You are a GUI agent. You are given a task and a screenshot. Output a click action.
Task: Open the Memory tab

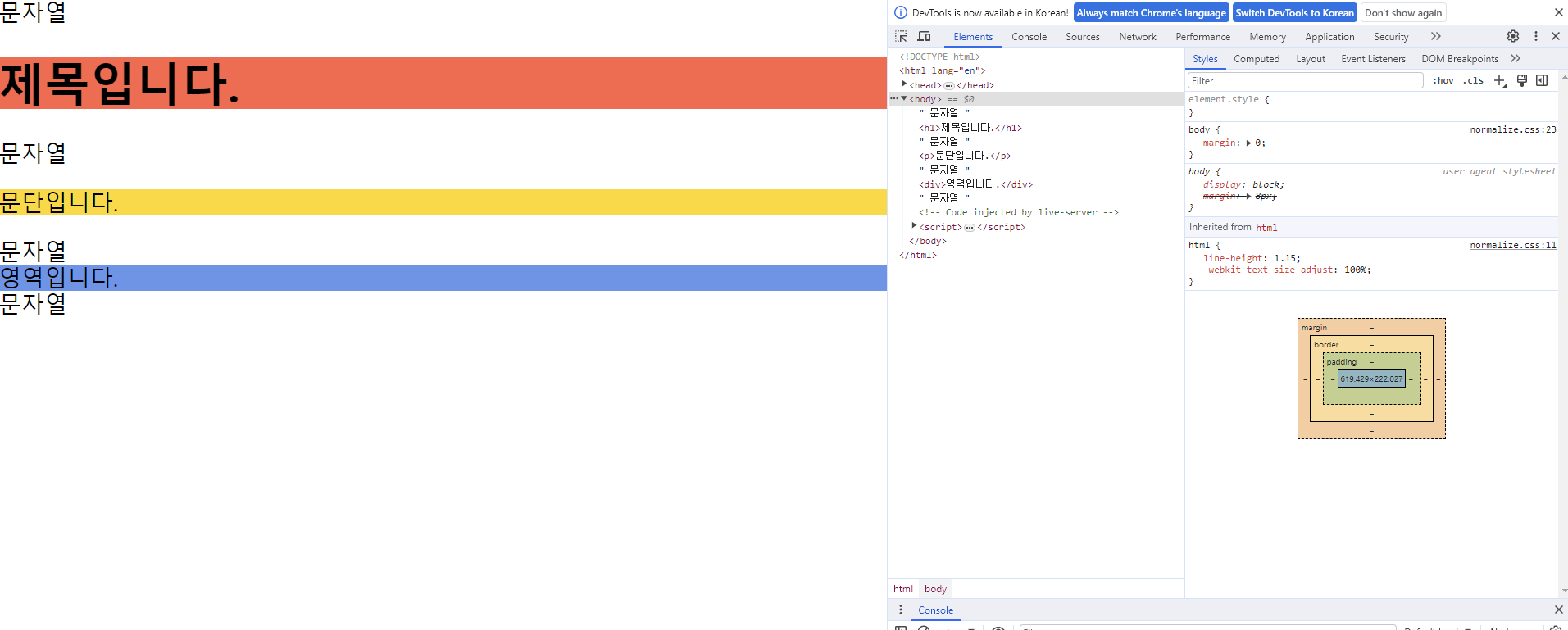coord(1268,37)
